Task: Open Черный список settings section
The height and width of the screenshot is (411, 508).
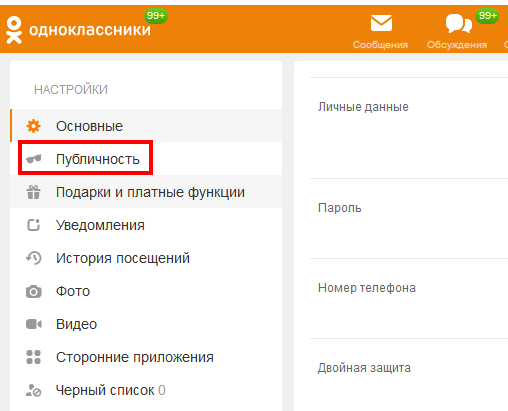Action: click(x=146, y=390)
